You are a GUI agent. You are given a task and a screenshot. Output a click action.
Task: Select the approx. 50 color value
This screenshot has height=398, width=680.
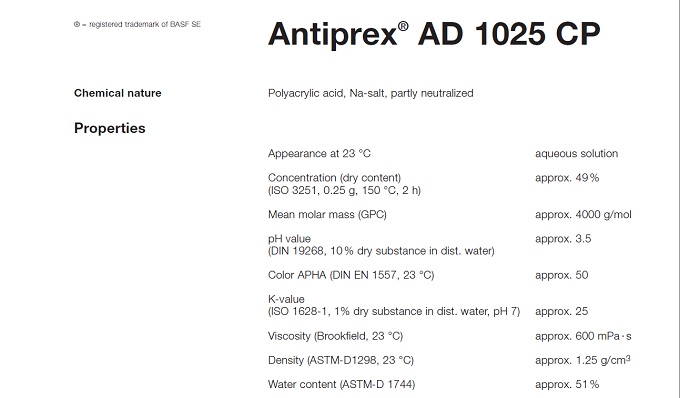562,275
